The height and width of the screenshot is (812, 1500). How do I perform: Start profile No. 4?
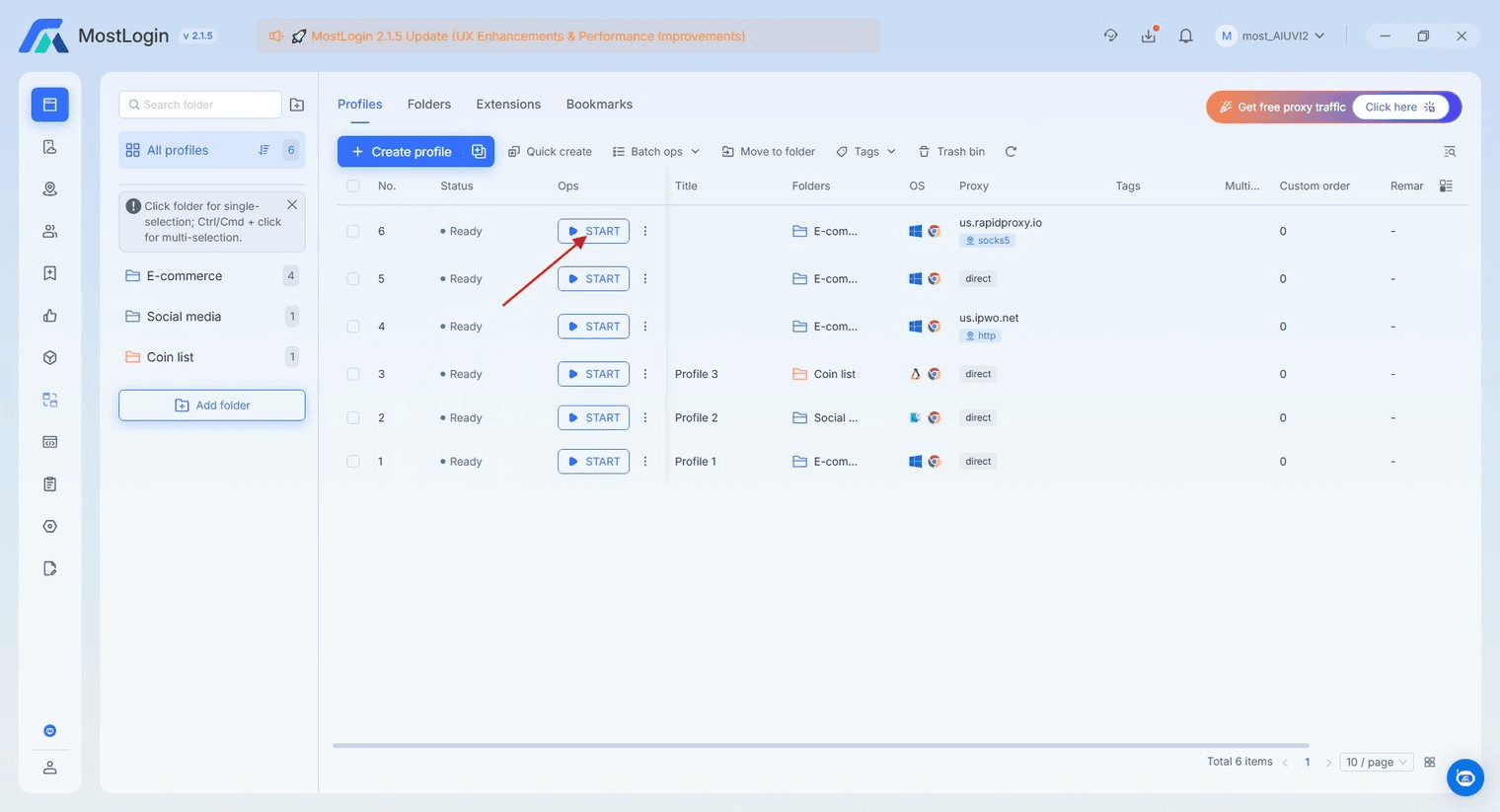[593, 326]
